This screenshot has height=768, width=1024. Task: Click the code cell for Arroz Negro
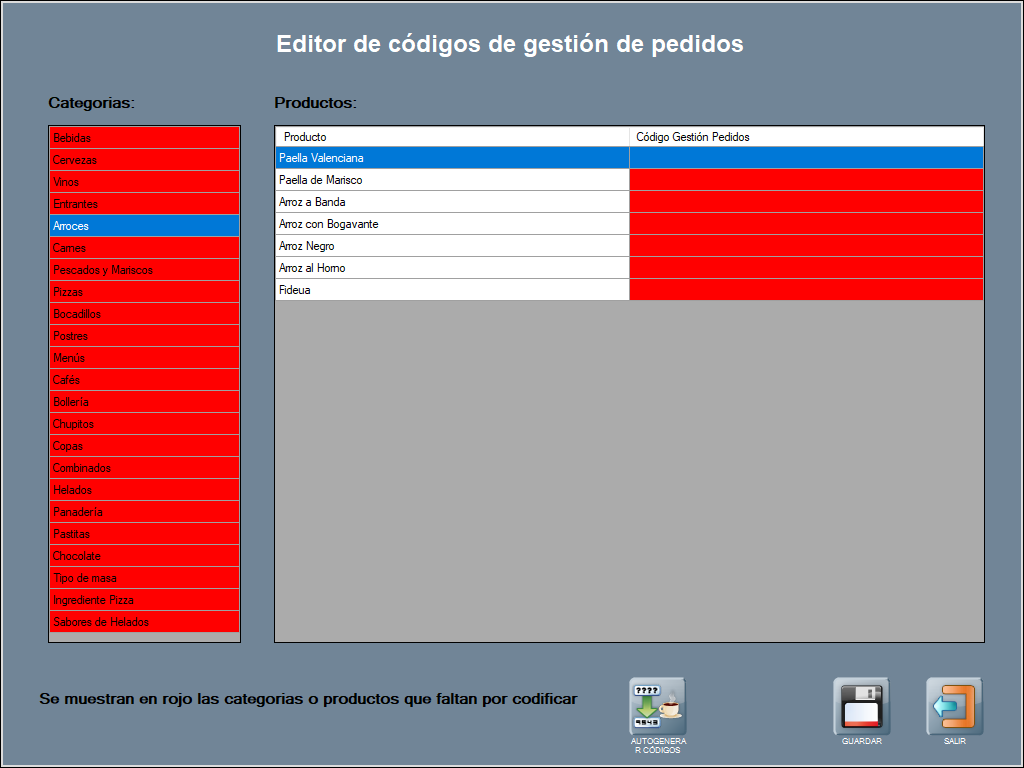click(806, 246)
